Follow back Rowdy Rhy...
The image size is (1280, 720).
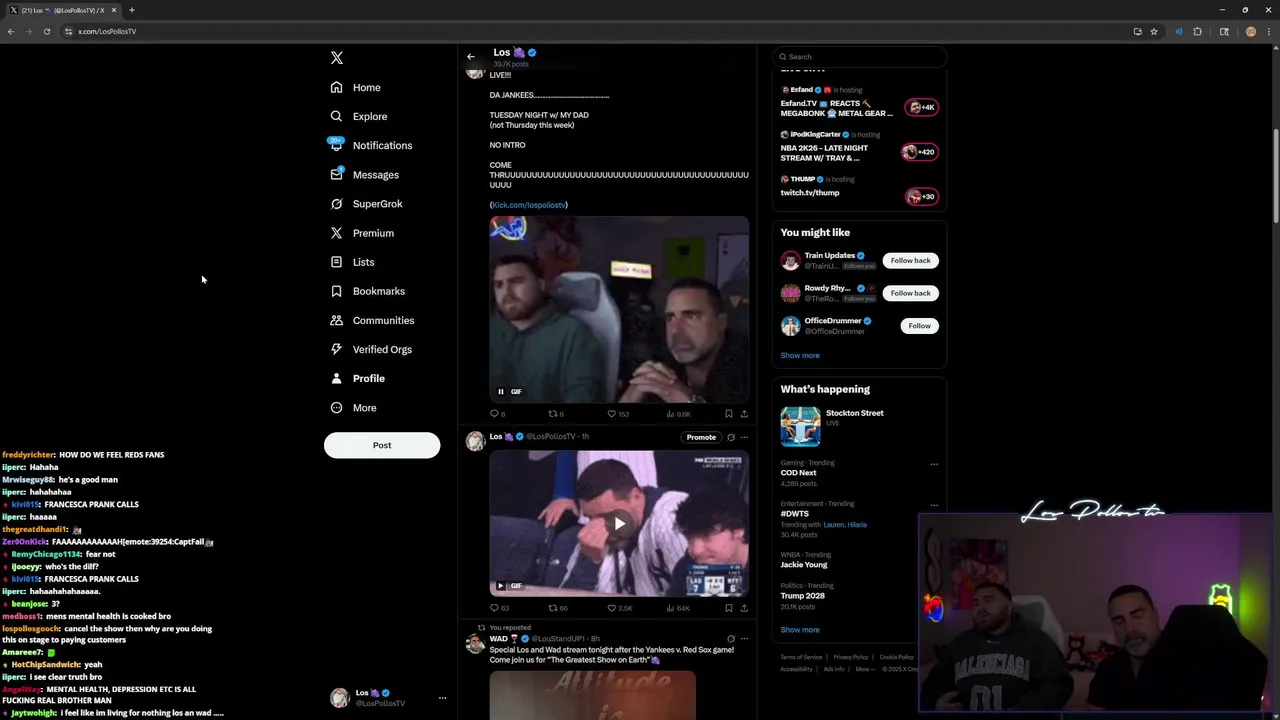tap(910, 293)
